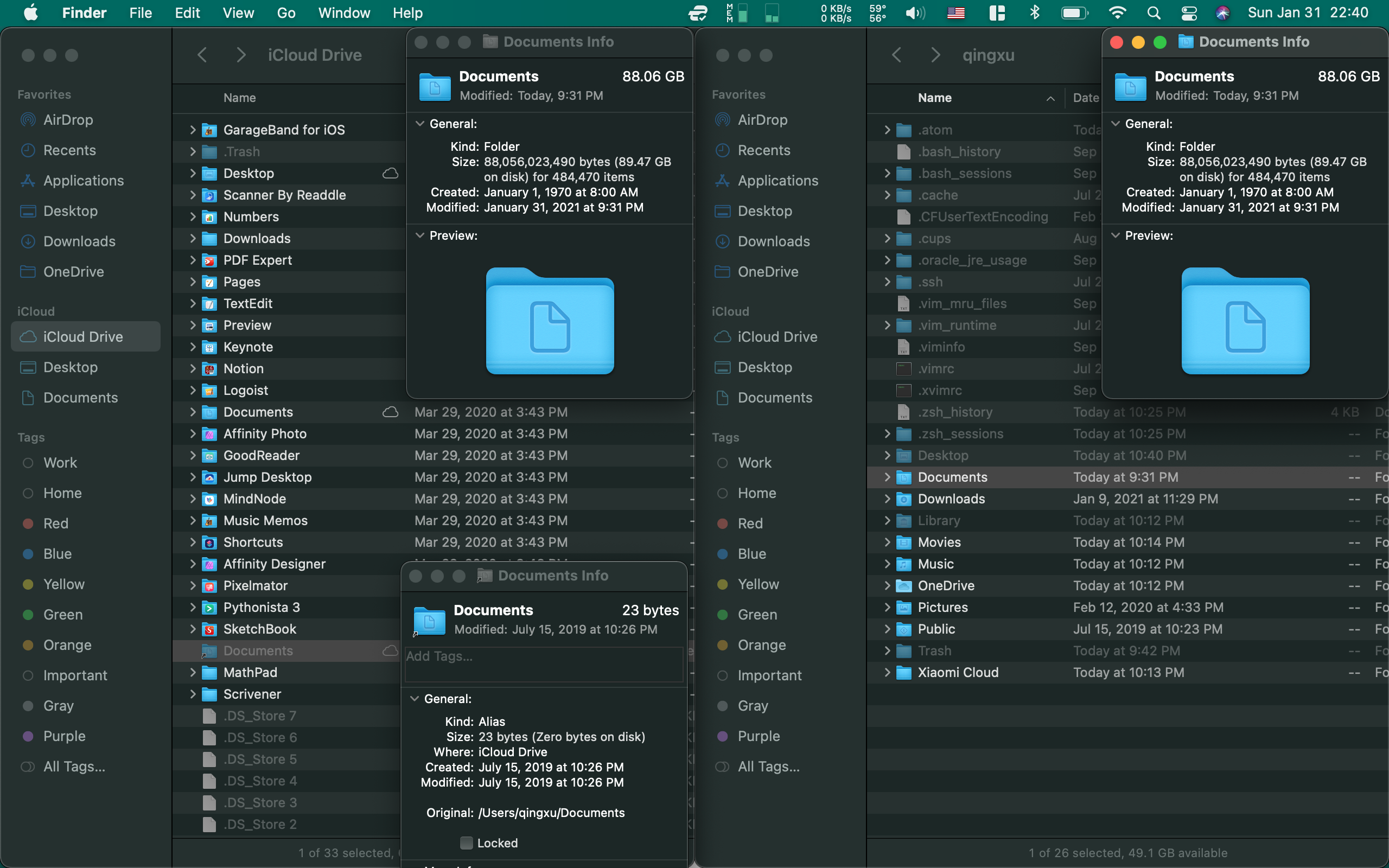Open the View menu in menu bar

coord(238,12)
